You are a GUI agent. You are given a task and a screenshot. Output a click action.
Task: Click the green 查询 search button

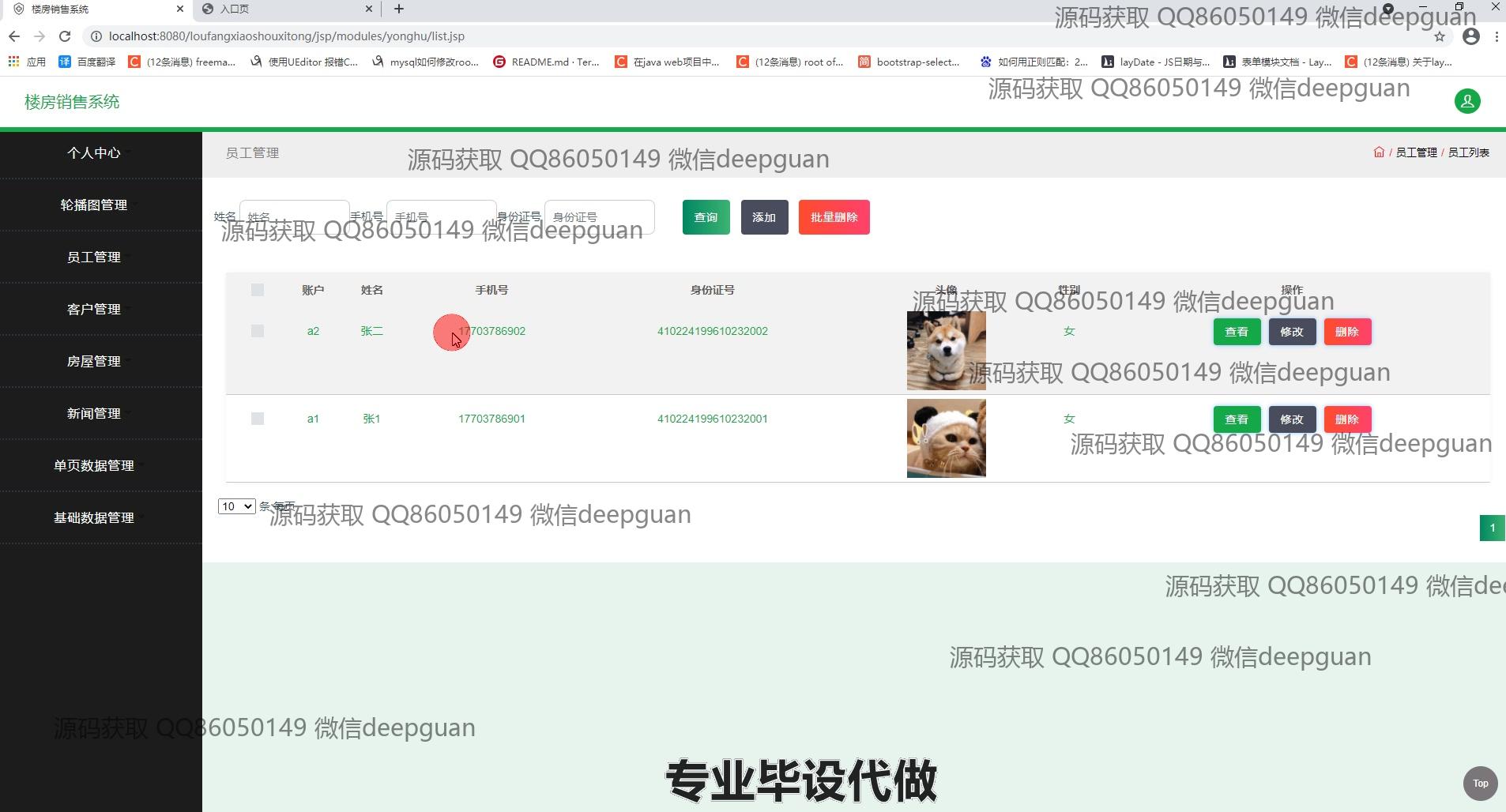pyautogui.click(x=706, y=217)
